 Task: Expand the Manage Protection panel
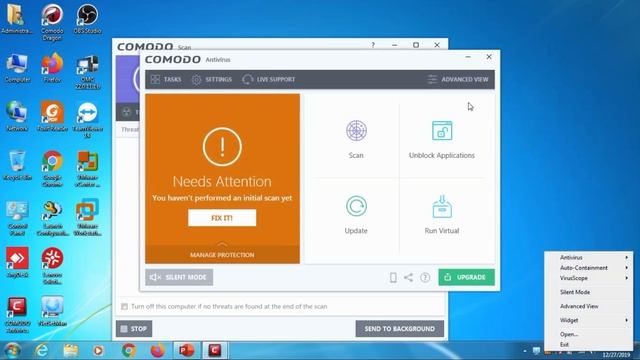coord(222,254)
